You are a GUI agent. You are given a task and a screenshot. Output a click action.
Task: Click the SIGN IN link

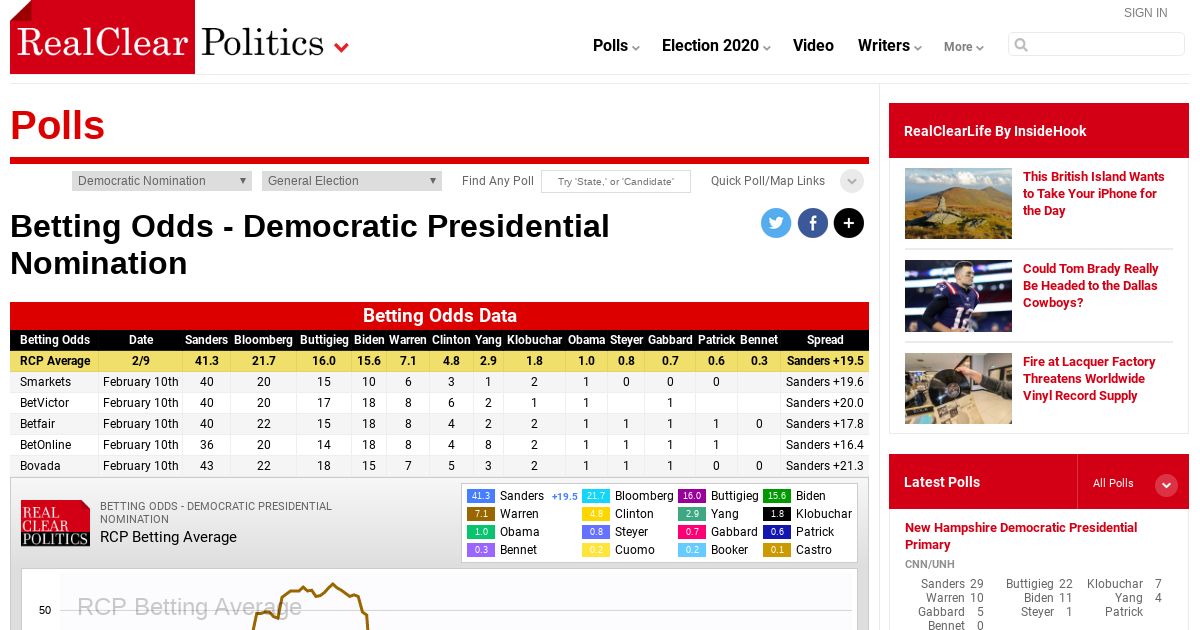(x=1145, y=13)
